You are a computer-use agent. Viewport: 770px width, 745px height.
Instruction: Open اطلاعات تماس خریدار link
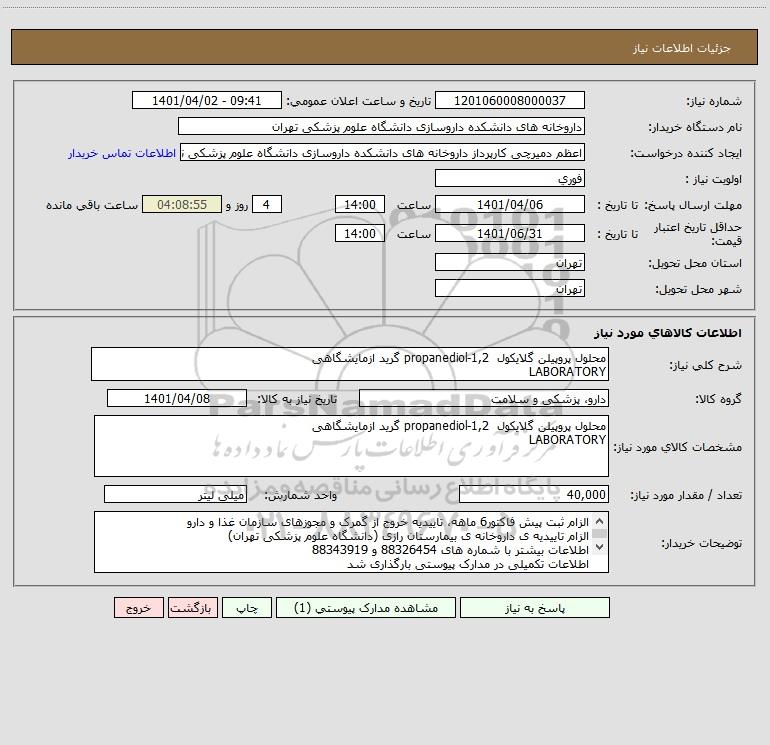pos(122,153)
